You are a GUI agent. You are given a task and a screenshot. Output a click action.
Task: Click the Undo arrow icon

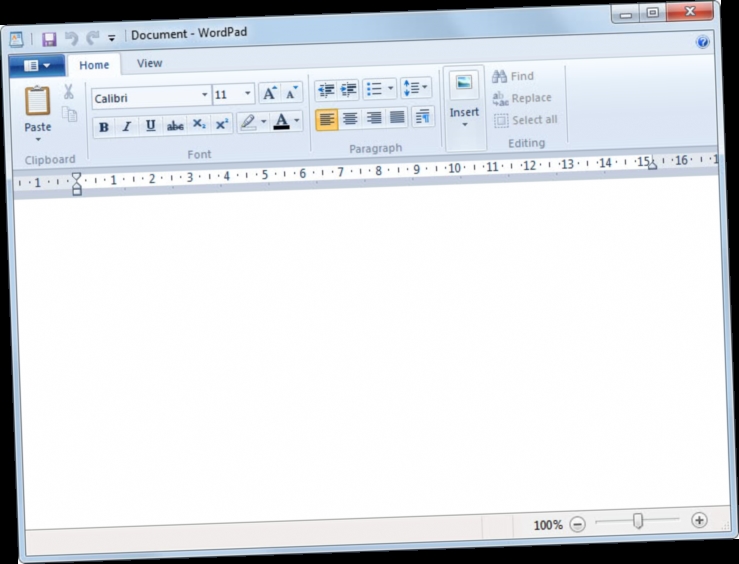[x=71, y=38]
